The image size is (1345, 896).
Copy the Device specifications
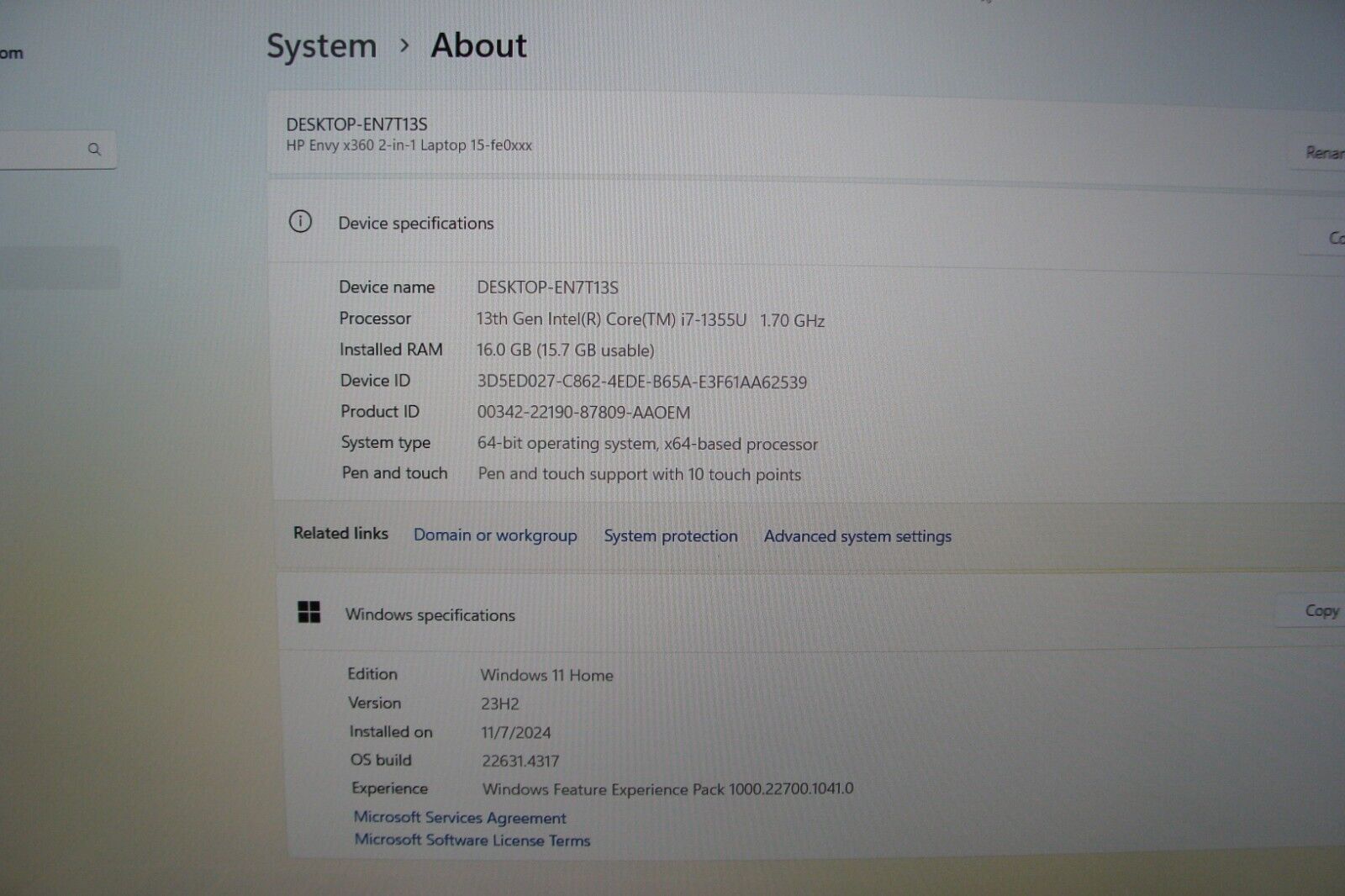click(1323, 238)
